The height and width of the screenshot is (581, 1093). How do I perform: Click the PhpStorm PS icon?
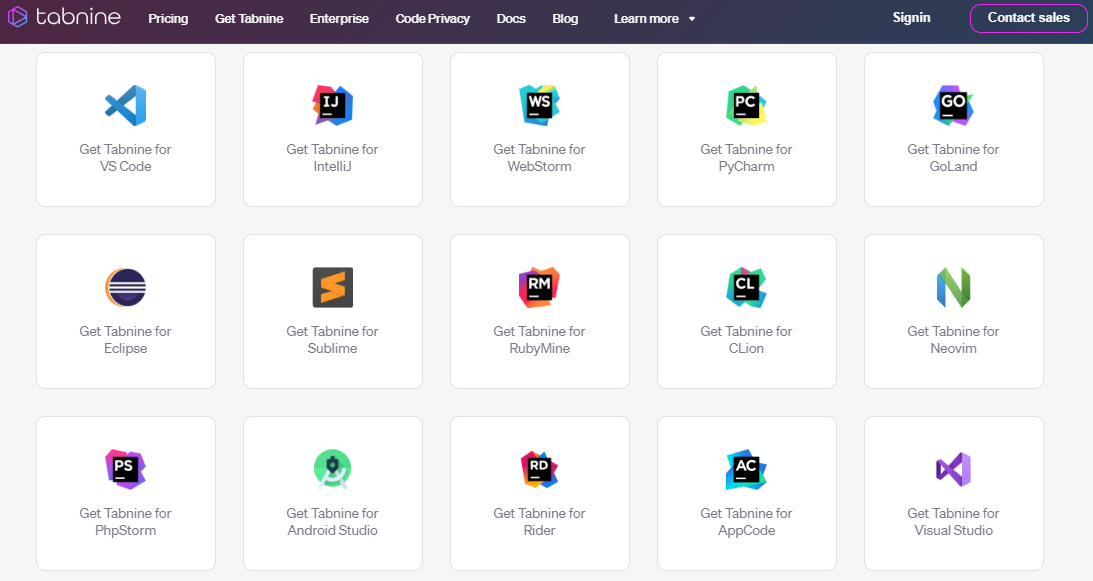coord(125,469)
